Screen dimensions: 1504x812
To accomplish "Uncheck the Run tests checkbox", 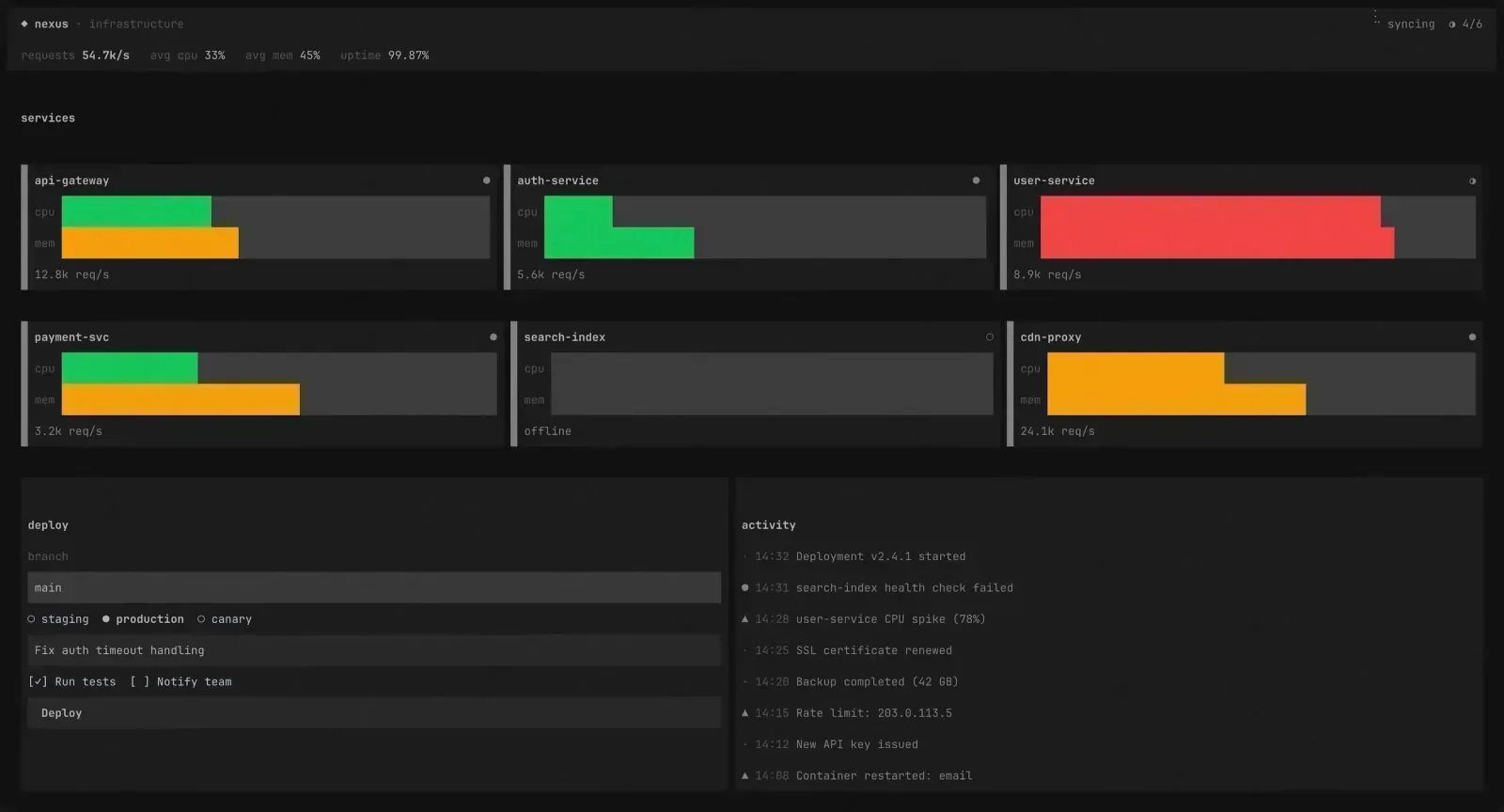I will point(38,682).
